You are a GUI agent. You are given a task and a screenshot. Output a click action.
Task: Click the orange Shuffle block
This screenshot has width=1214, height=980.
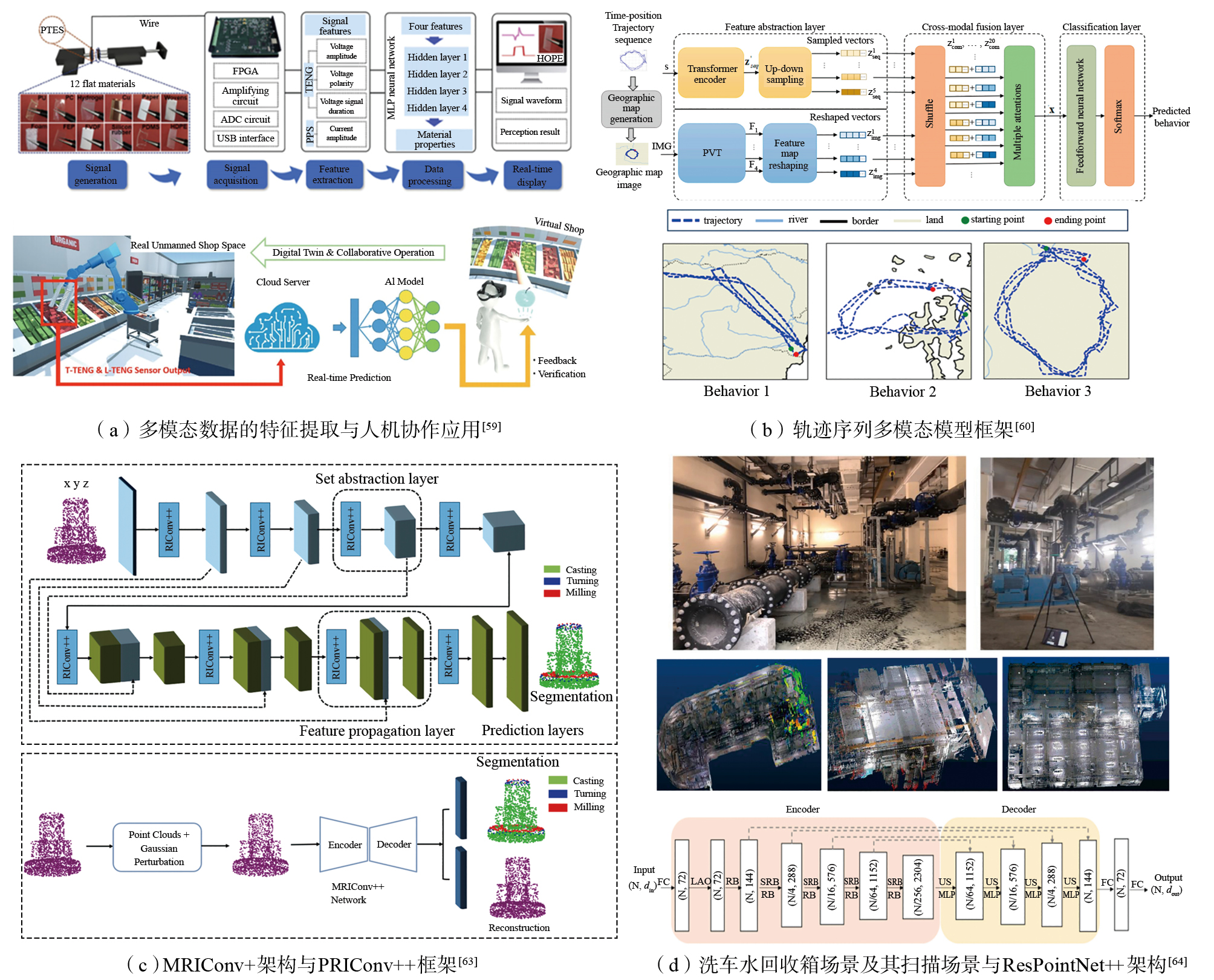tap(929, 115)
